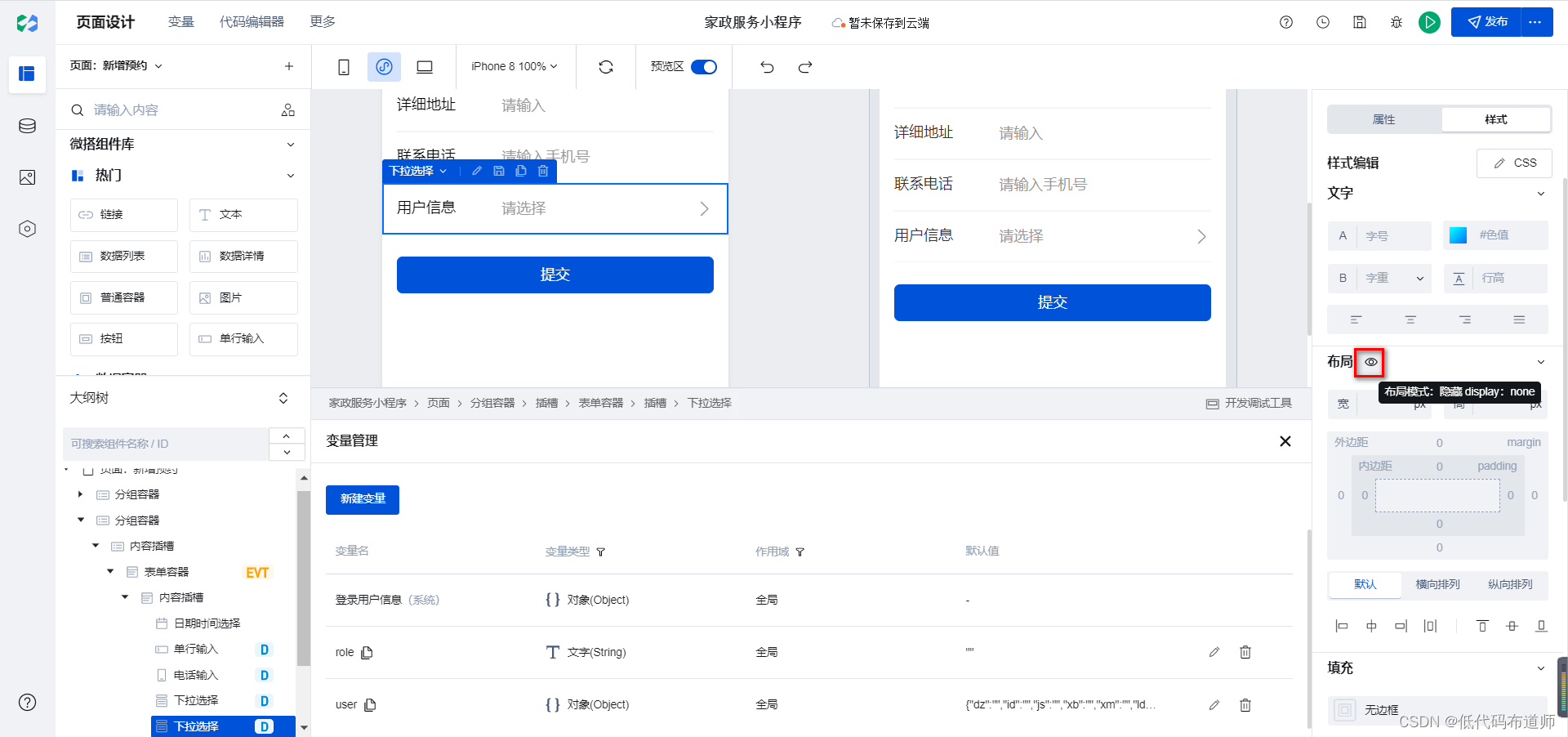Viewport: 1568px width, 737px height.
Task: Delete the user variable
Action: coord(1245,704)
